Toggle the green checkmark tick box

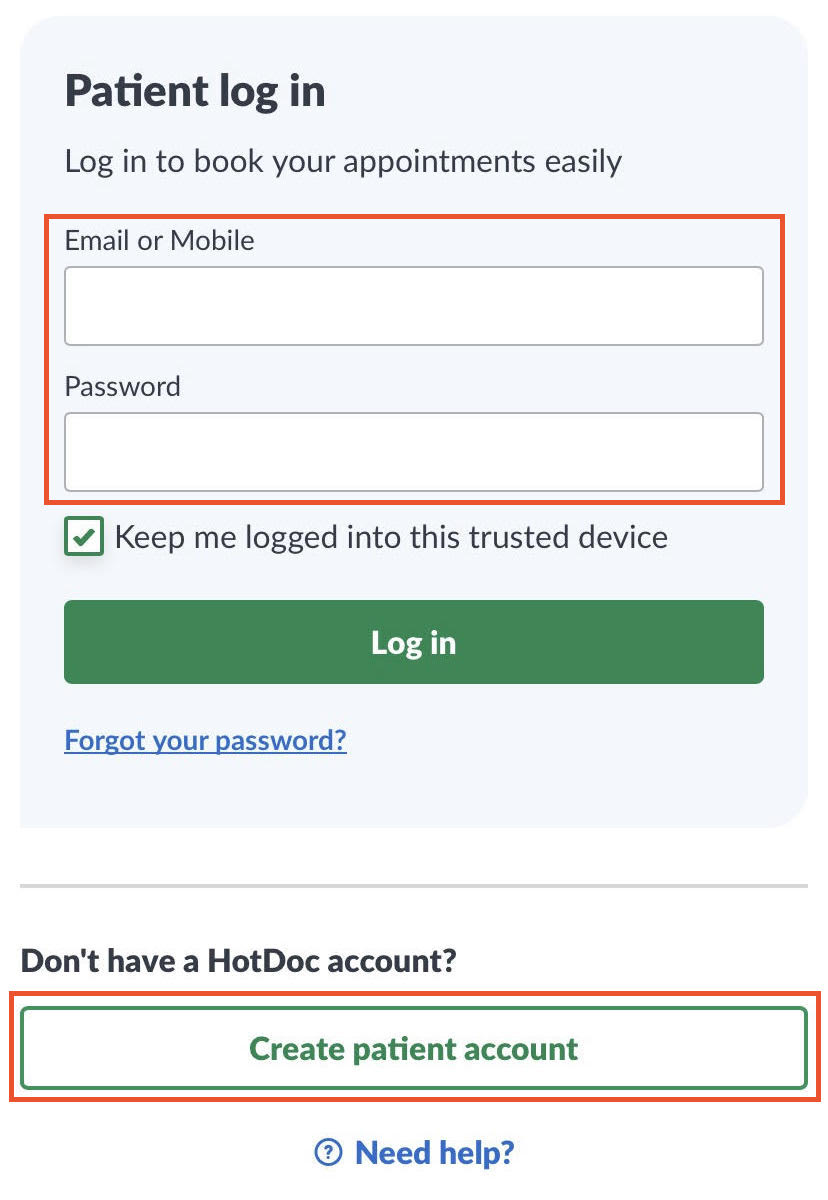(x=84, y=537)
